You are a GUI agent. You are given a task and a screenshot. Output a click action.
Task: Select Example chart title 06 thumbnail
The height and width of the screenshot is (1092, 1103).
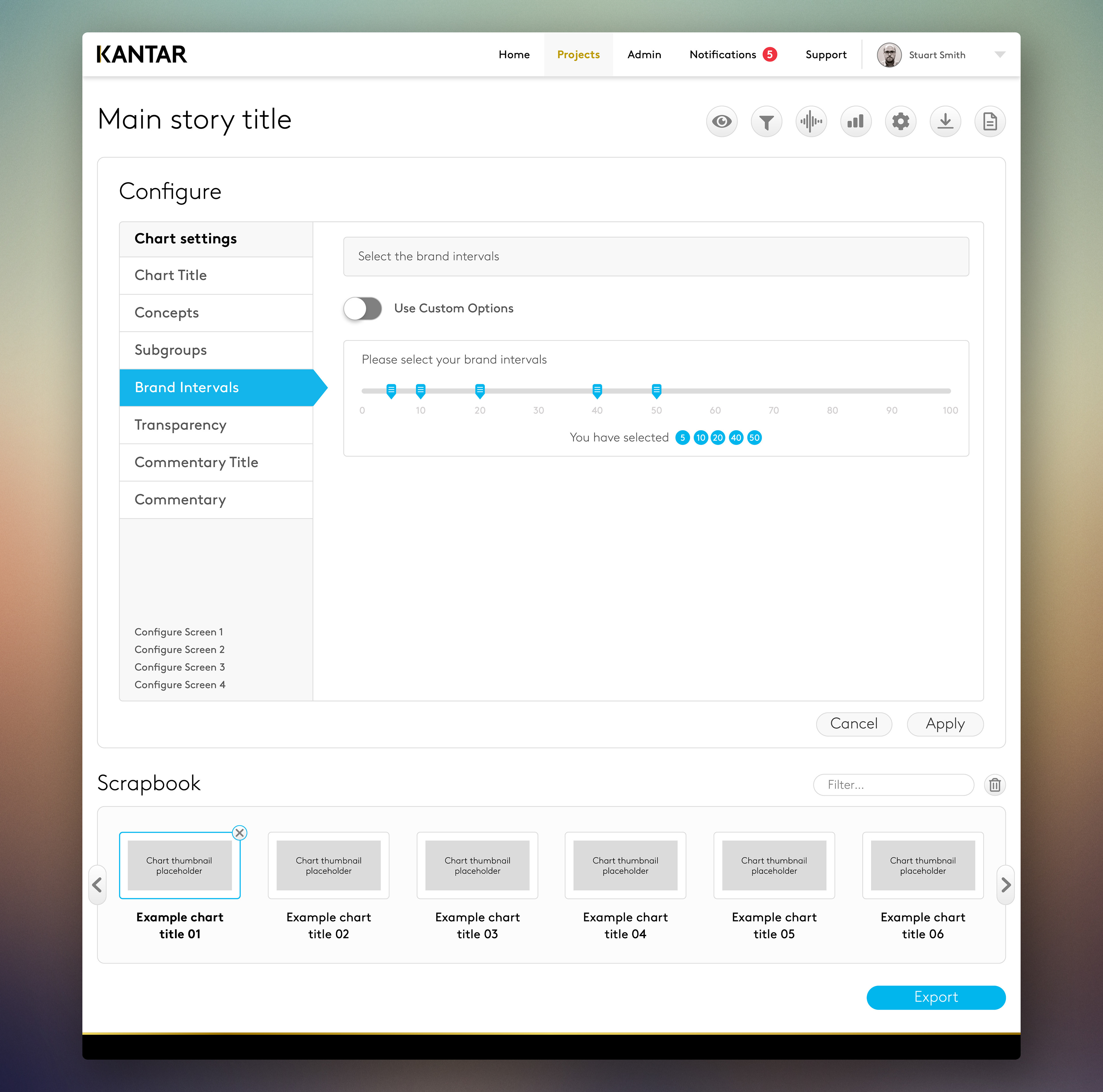click(x=923, y=865)
